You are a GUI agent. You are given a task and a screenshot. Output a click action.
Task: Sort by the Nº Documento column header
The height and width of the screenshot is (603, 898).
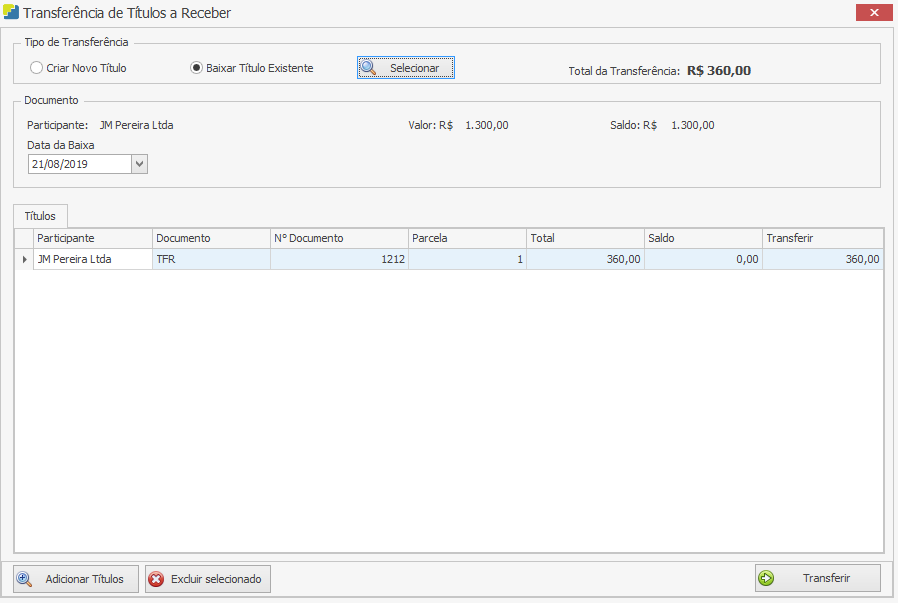point(339,238)
